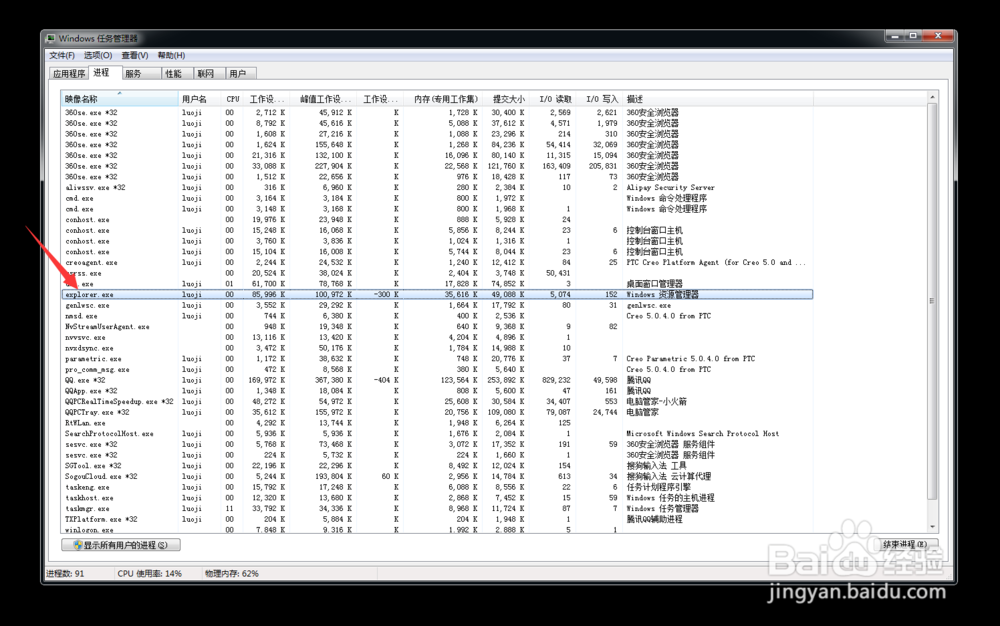Image resolution: width=1000 pixels, height=626 pixels.
Task: Sort by the 映像名称 column header
Action: pyautogui.click(x=119, y=99)
